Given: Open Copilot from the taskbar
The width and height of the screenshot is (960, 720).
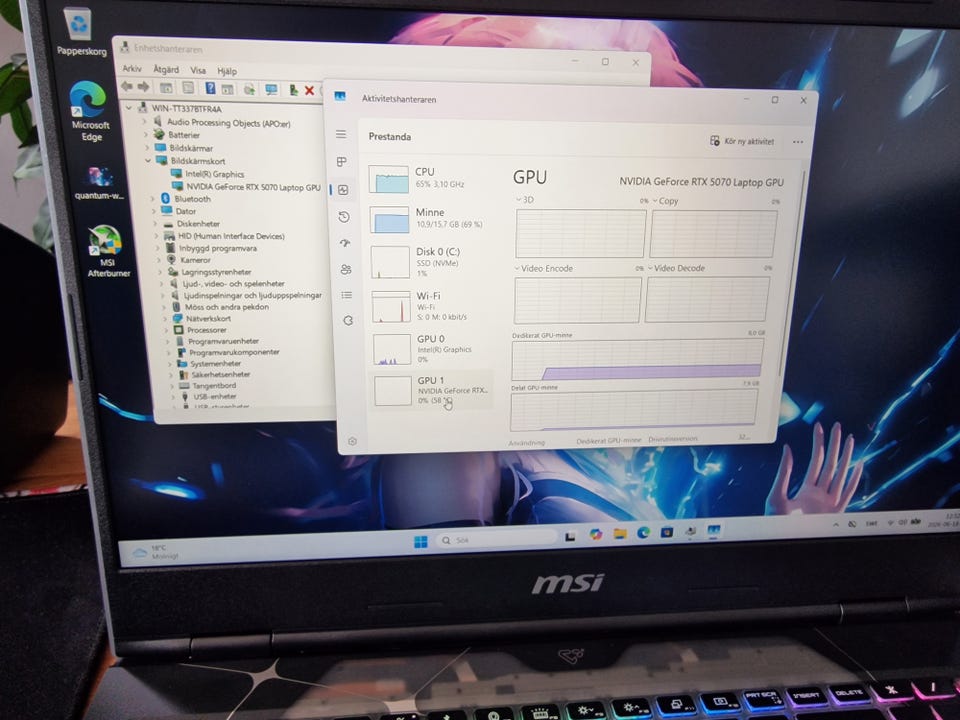Looking at the screenshot, I should click(x=596, y=534).
